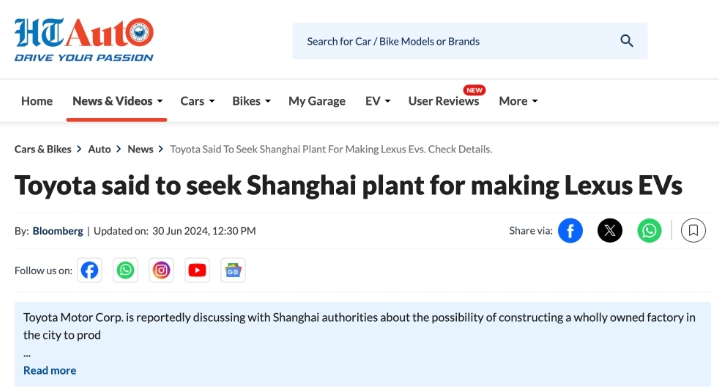Expand the News & Videos dropdown
The width and height of the screenshot is (719, 392).
117,101
